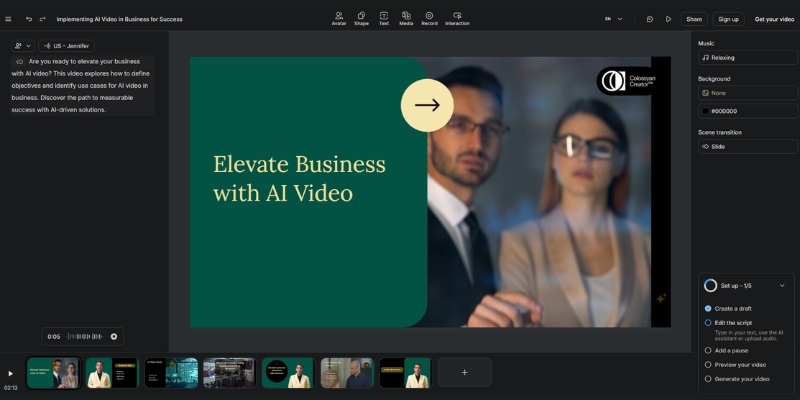This screenshot has width=800, height=400.
Task: Click the Create a draft checked step
Action: 728,309
